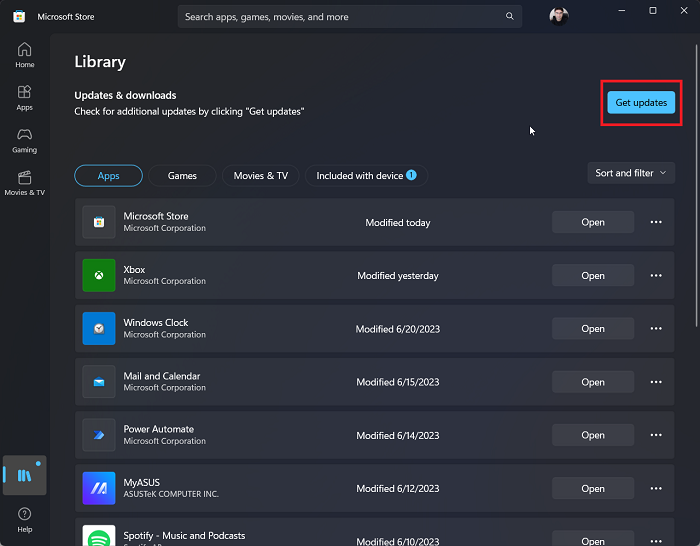
Task: Open more options for Microsoft Store
Action: click(656, 222)
